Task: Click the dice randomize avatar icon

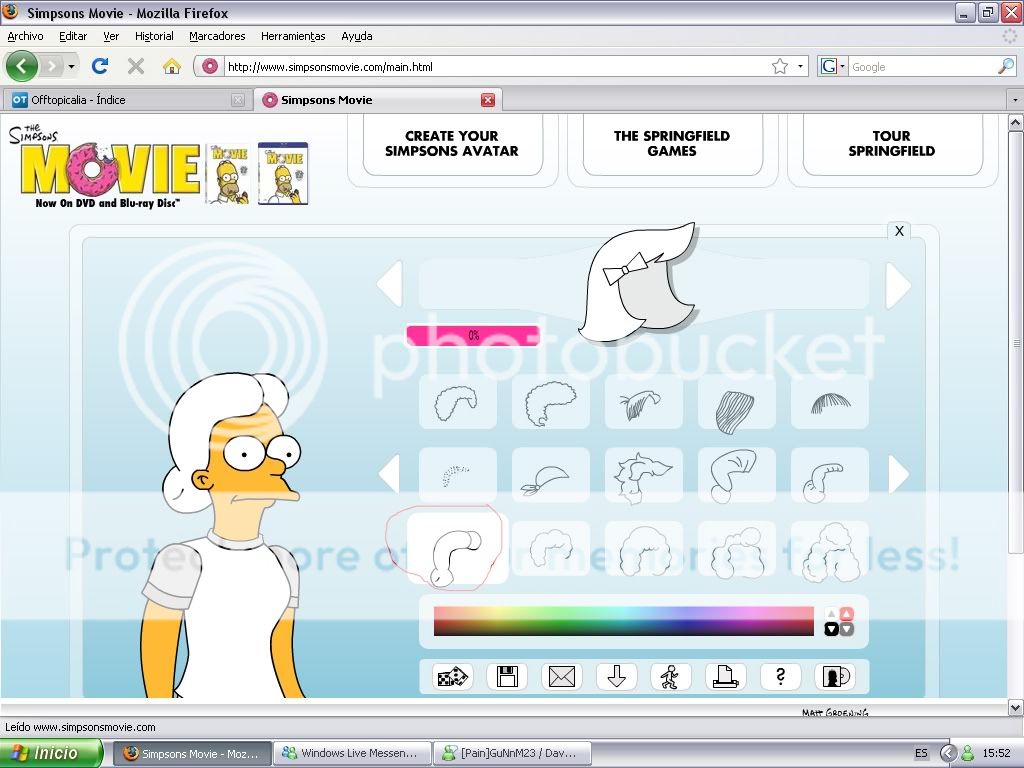Action: click(x=453, y=677)
